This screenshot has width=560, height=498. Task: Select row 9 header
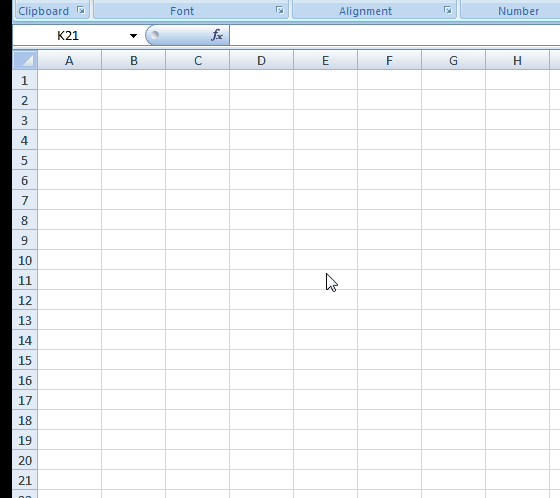coord(25,240)
